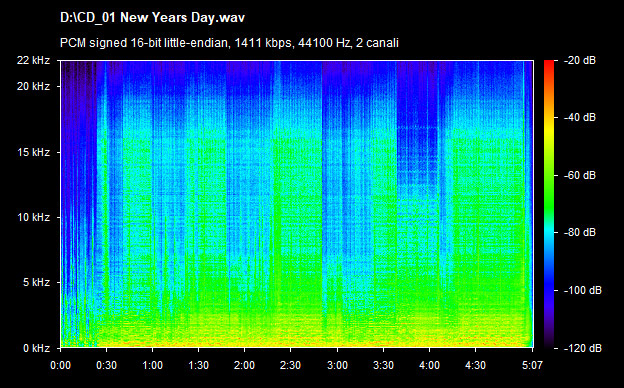The height and width of the screenshot is (388, 624).
Task: Click the PCM signed 16-bit format info line
Action: (229, 43)
